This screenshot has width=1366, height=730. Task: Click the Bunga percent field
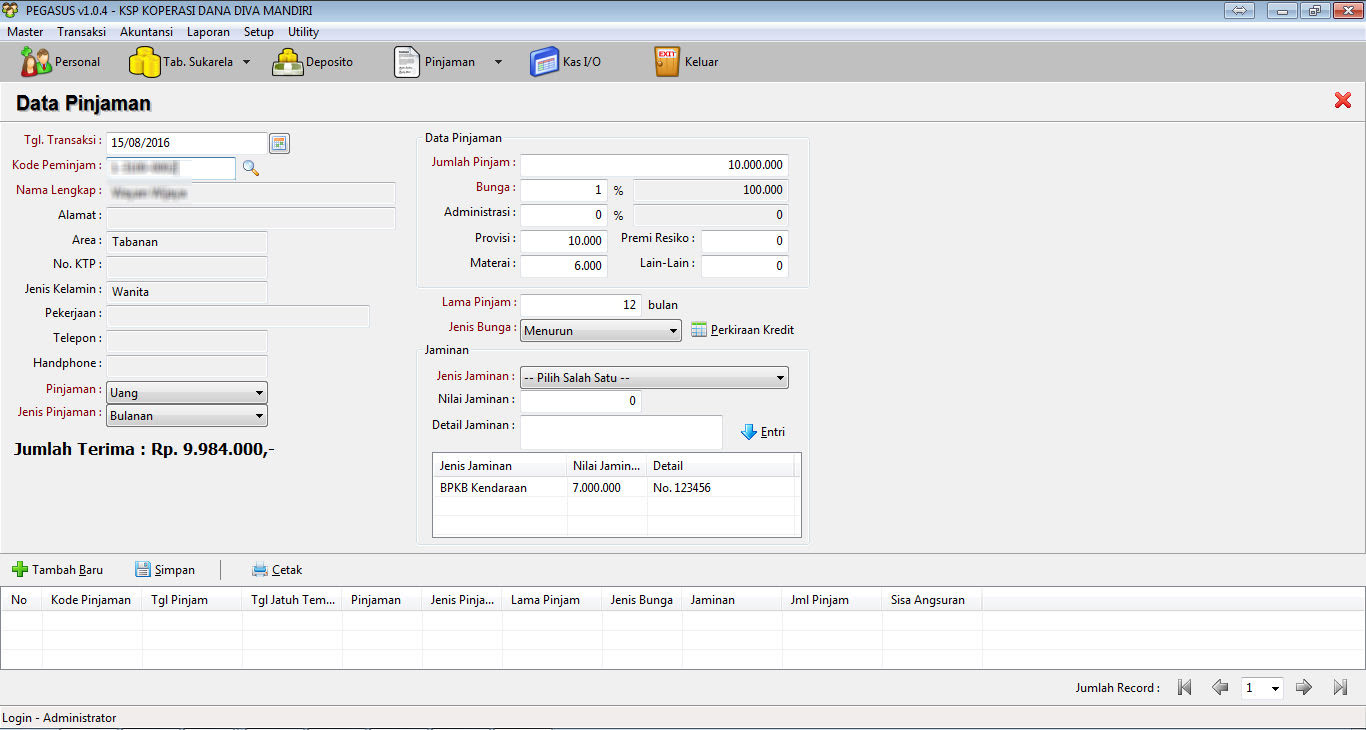coord(564,190)
